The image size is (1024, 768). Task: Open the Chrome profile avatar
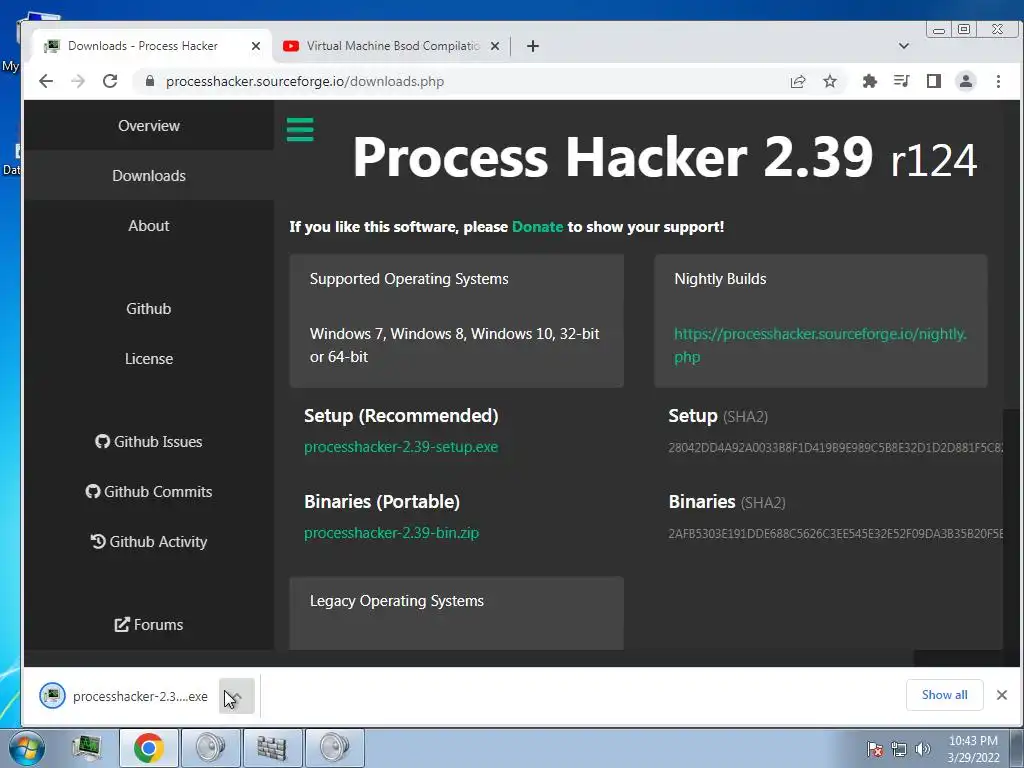click(x=965, y=82)
